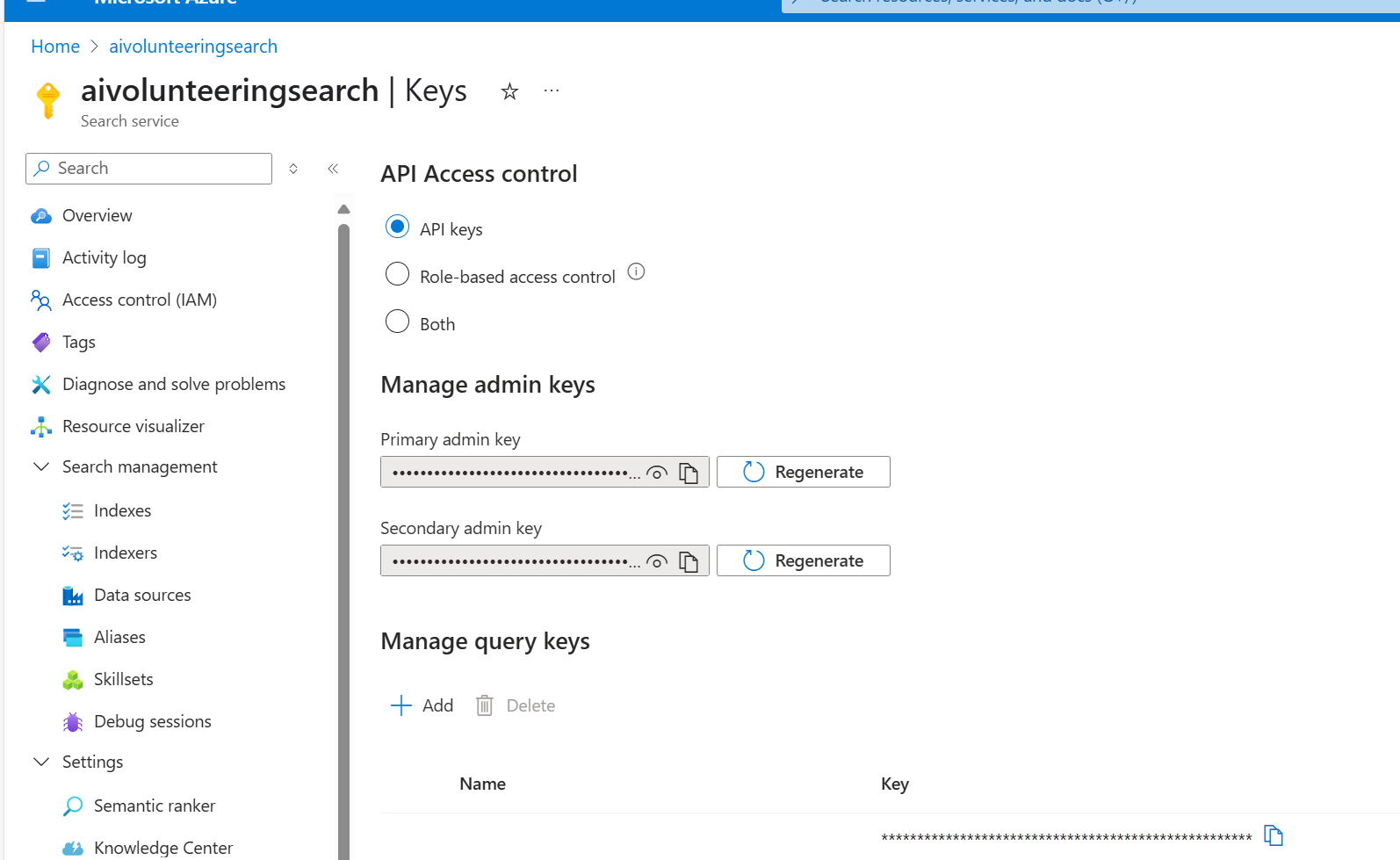Select Role-based access control radio option
Viewport: 1400px width, 860px height.
(398, 274)
